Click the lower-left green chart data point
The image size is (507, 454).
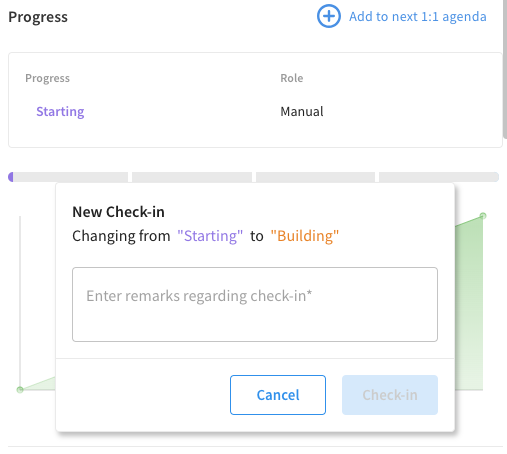[x=20, y=389]
